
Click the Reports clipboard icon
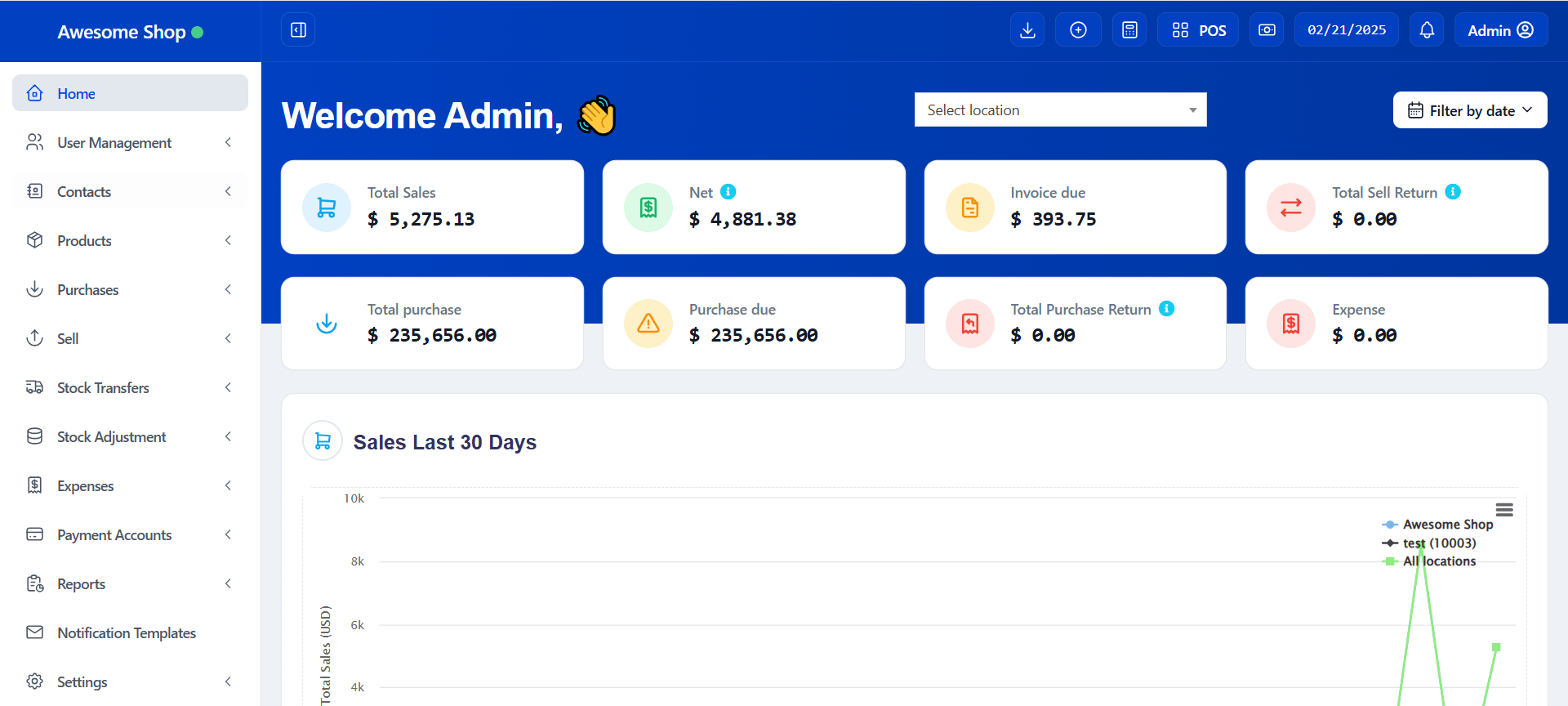pos(34,583)
